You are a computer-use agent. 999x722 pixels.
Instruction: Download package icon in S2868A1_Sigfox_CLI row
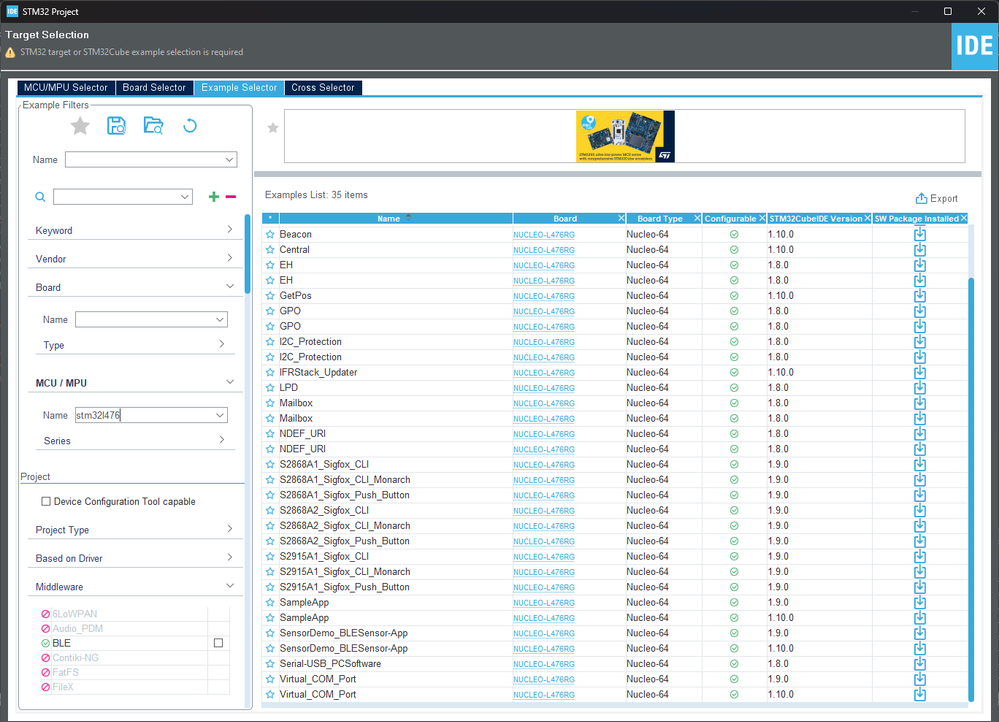pos(920,465)
